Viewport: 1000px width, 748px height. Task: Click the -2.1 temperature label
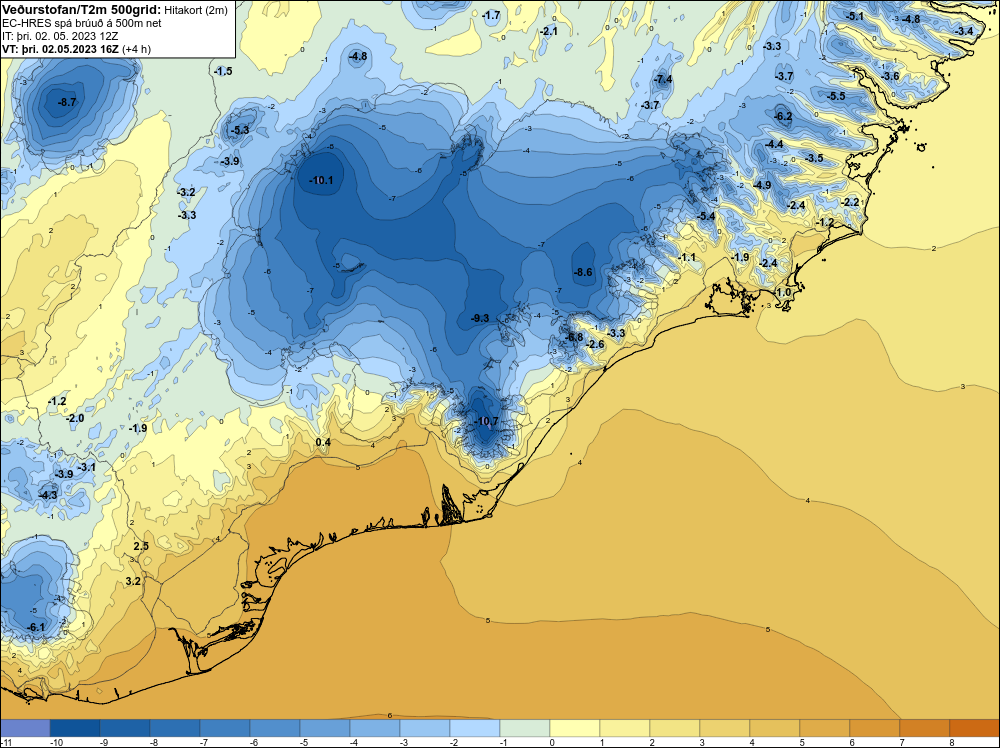(548, 31)
